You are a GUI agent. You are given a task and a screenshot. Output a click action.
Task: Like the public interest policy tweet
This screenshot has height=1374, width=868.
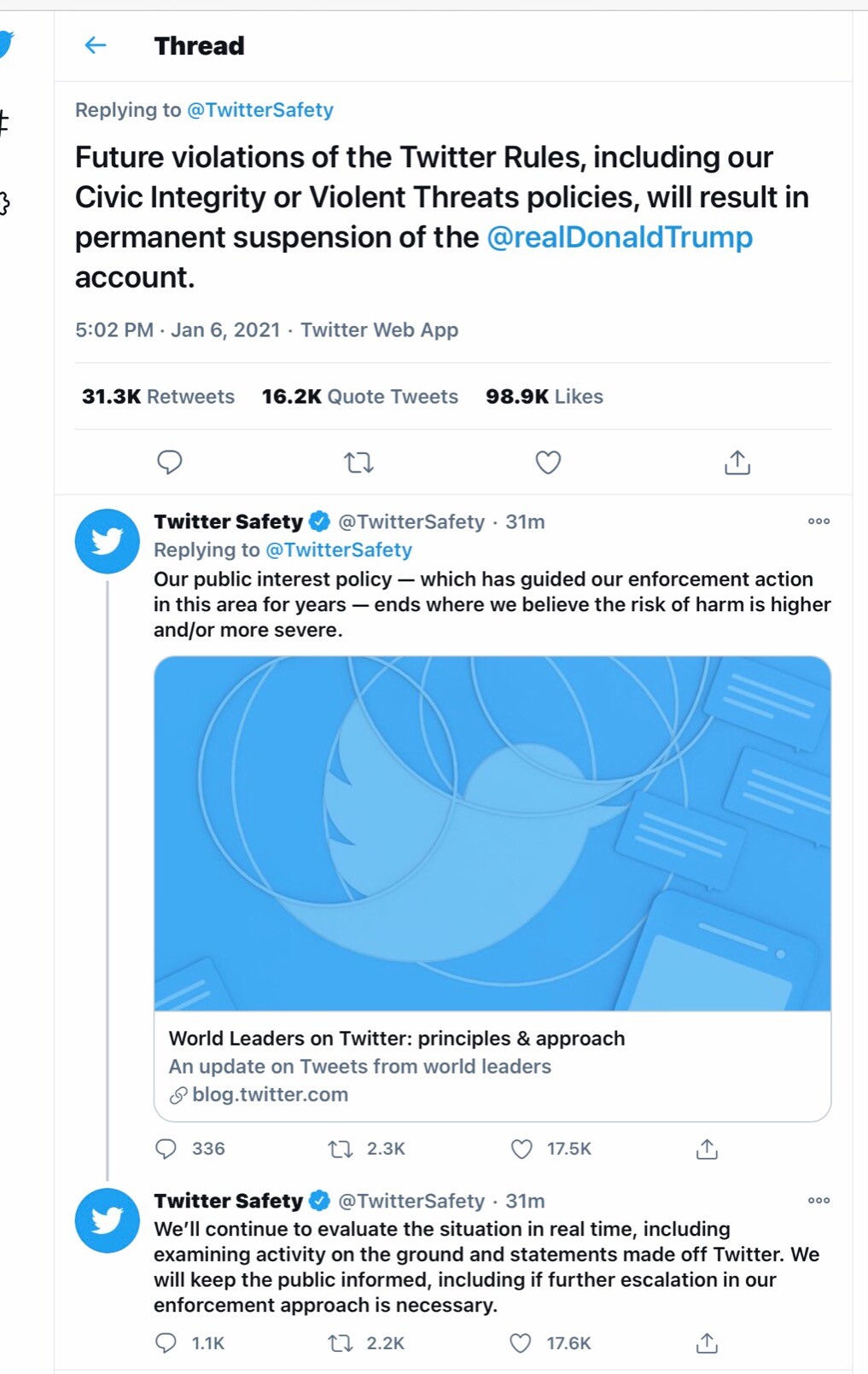pos(521,1149)
